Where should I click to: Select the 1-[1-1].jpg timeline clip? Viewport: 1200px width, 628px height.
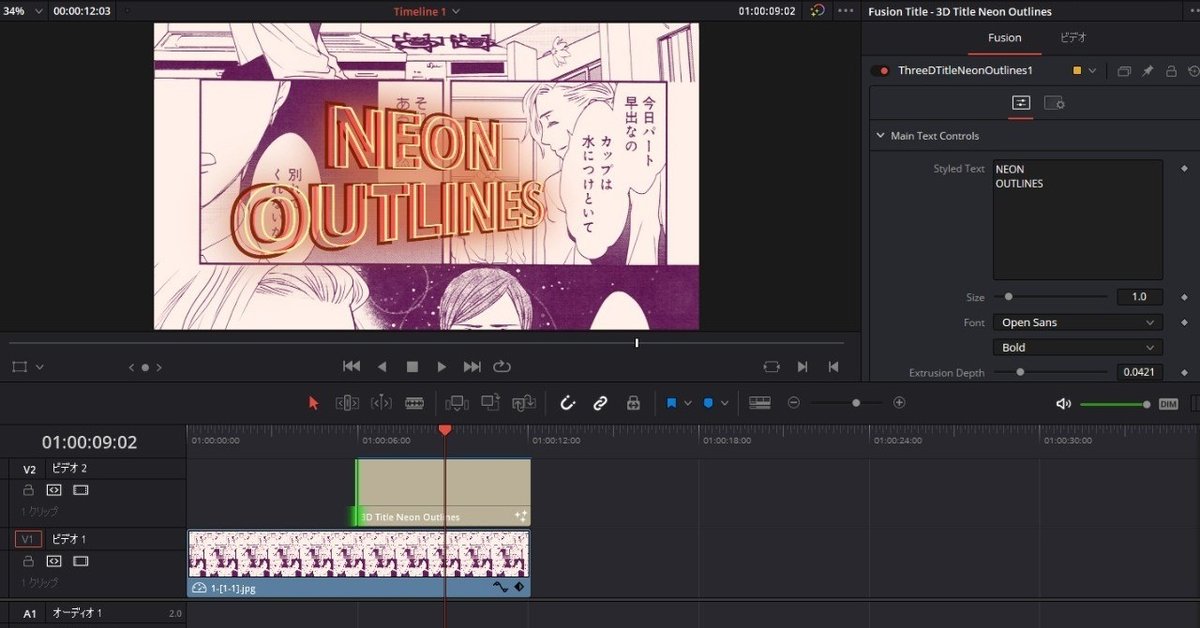[x=358, y=564]
